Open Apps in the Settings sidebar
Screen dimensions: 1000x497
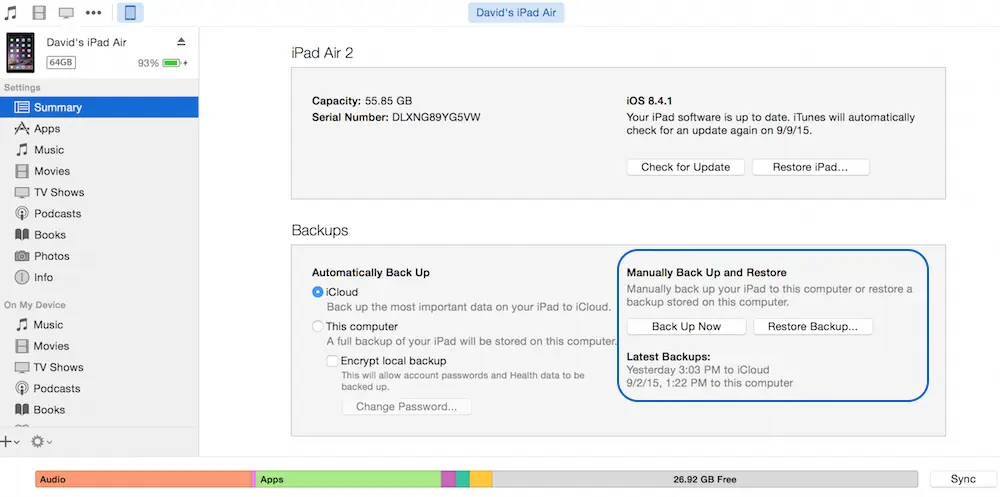[47, 129]
